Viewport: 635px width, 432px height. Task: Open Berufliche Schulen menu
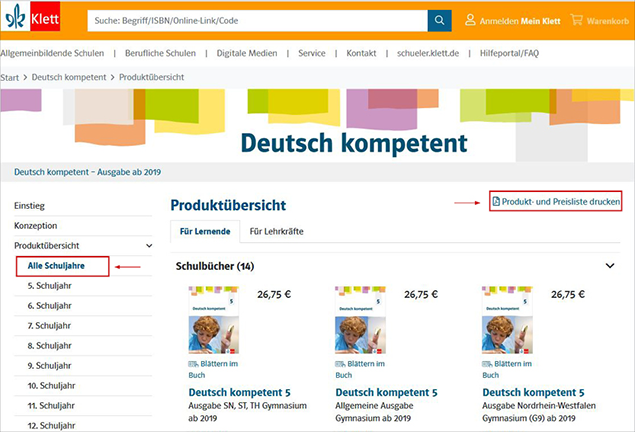tap(160, 53)
